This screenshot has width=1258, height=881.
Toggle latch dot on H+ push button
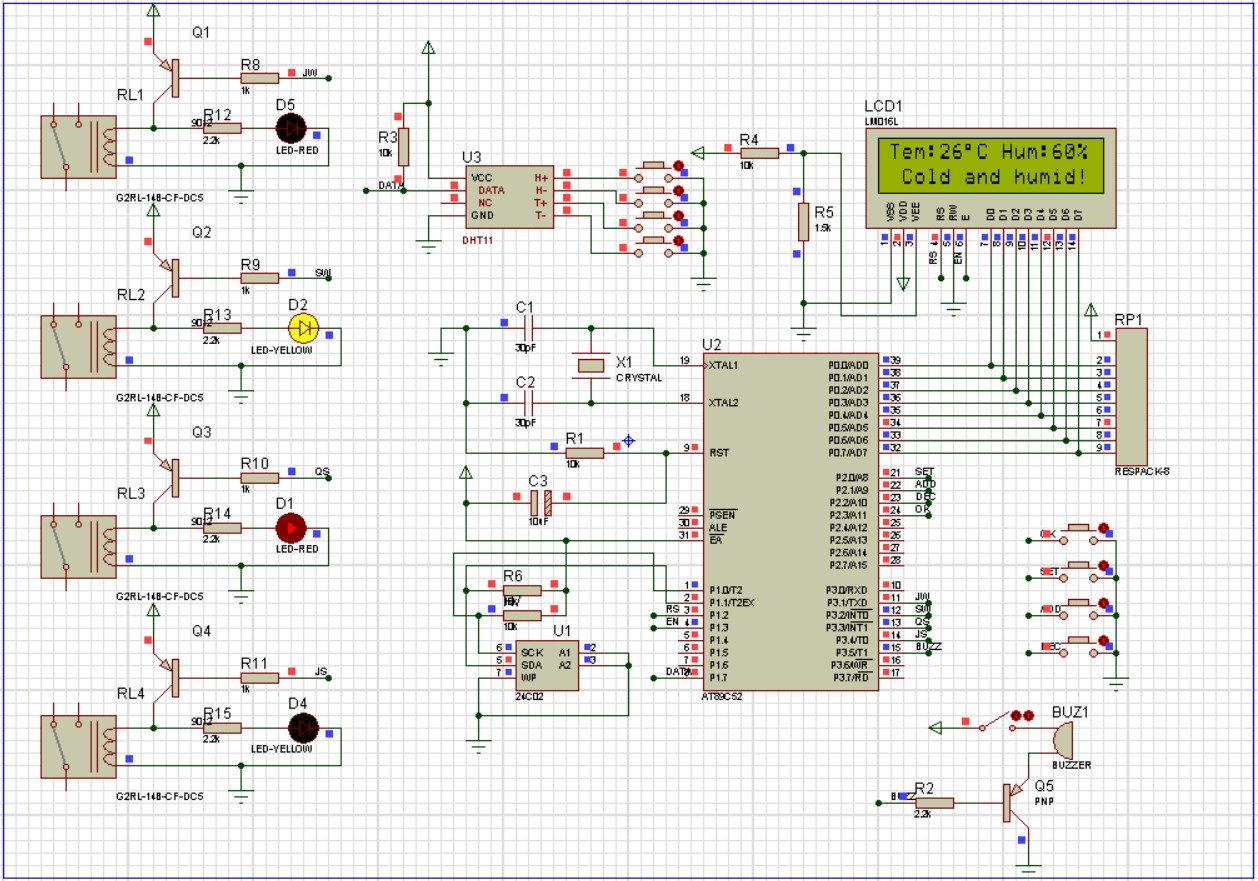pos(679,166)
